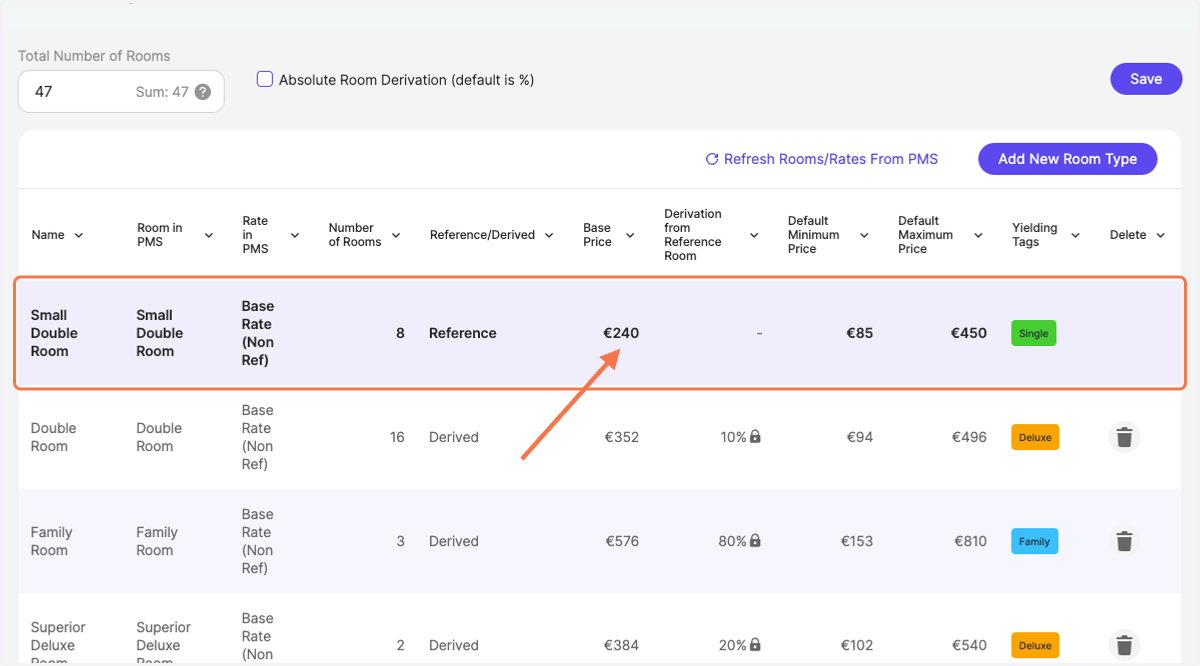Screen dimensions: 1200x666
Task: Click the Small Double Room name cell
Action: click(54, 333)
